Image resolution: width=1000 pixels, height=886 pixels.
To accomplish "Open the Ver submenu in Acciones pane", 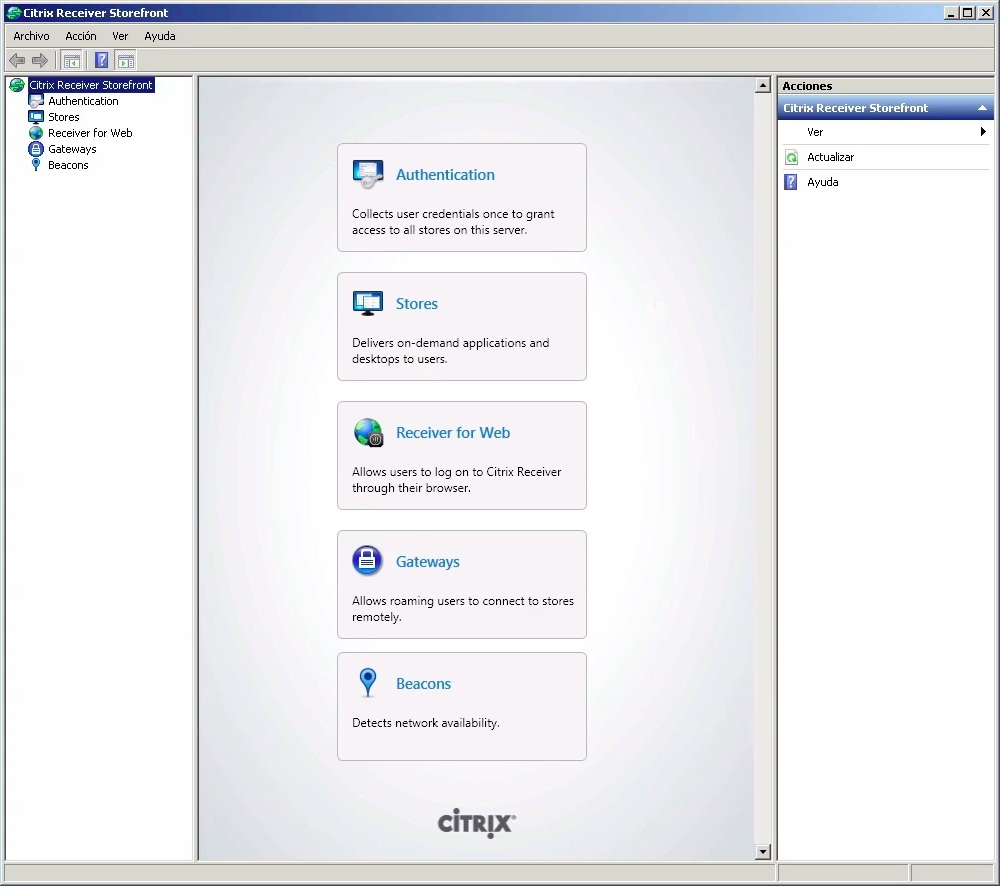I will click(885, 132).
